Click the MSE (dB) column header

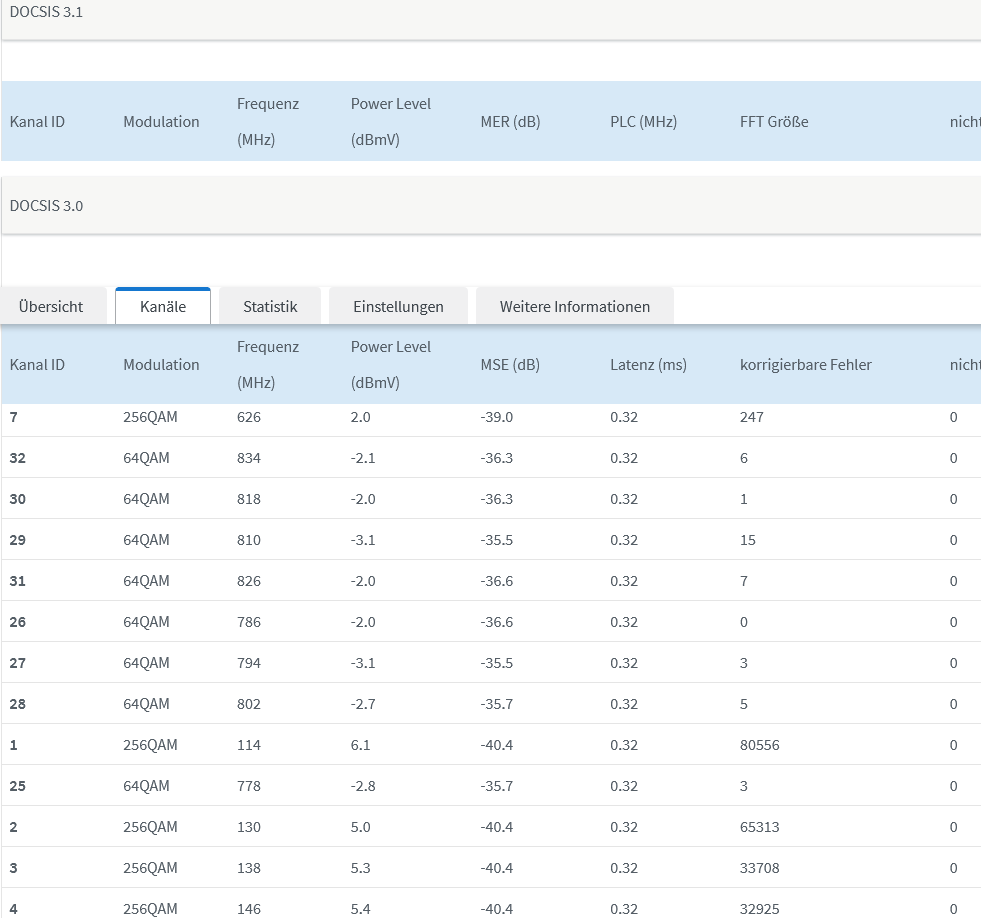point(510,365)
